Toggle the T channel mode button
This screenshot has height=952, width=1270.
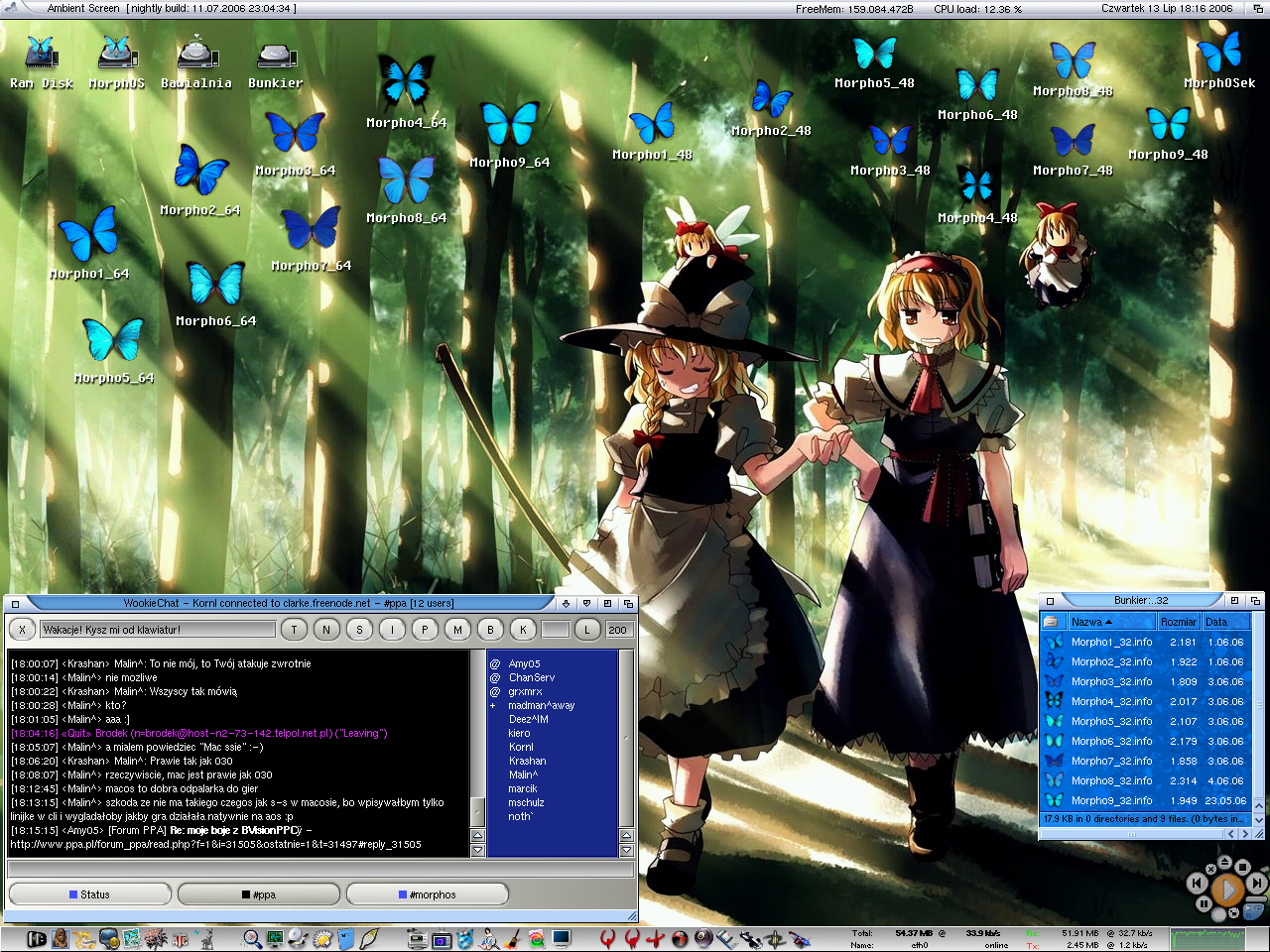(294, 630)
